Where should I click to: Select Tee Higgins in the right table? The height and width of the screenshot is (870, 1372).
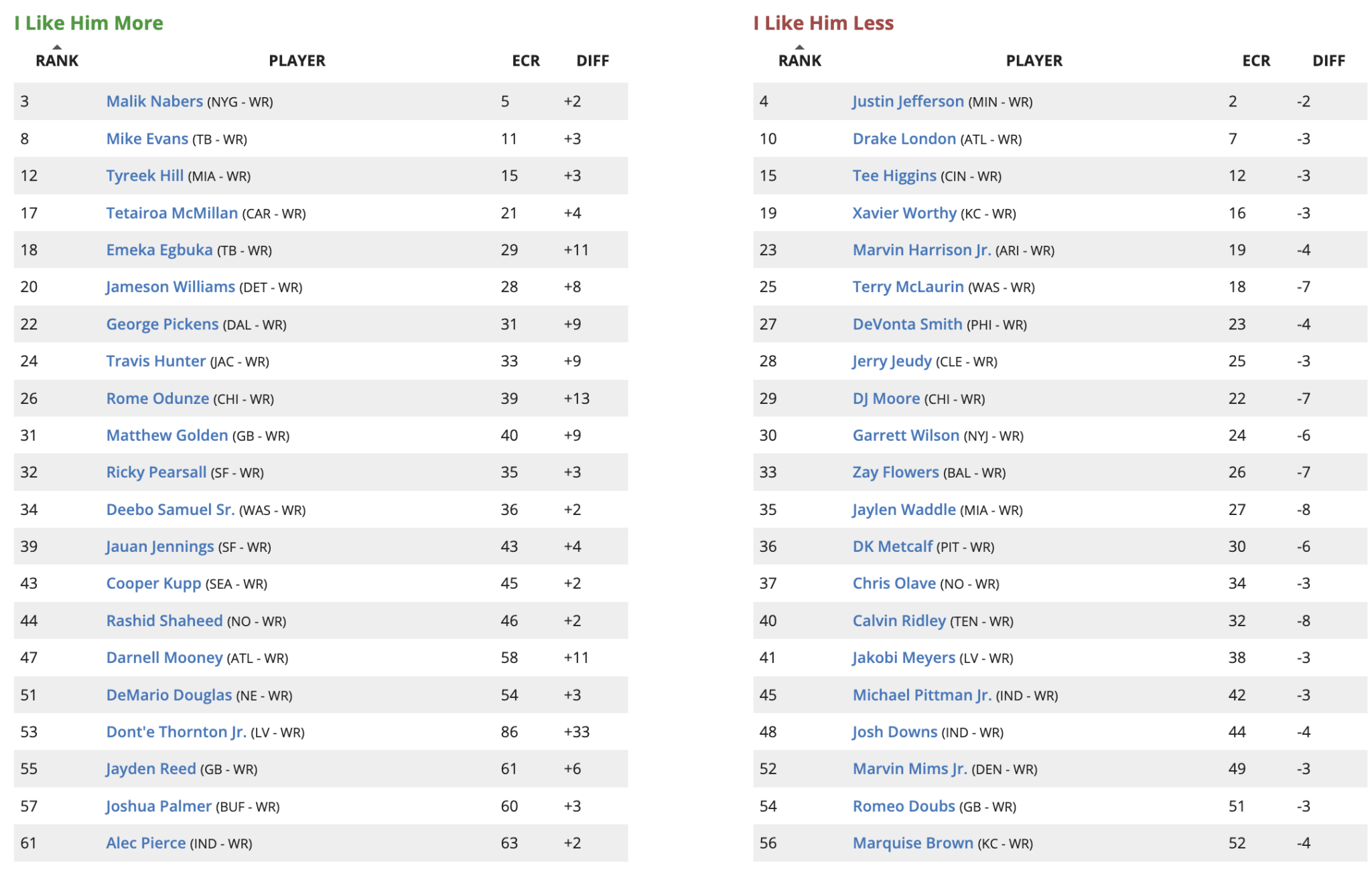pyautogui.click(x=894, y=175)
